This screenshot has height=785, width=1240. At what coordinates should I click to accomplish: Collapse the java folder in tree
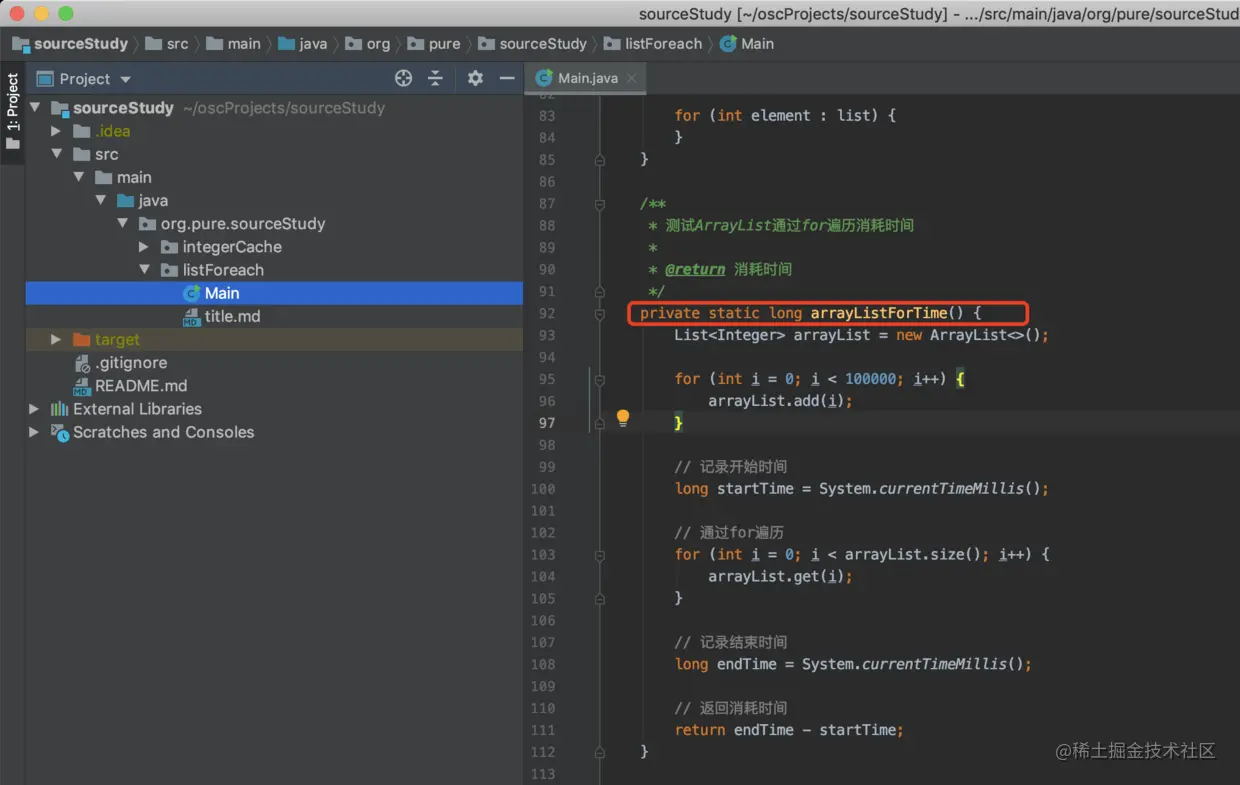tap(101, 200)
